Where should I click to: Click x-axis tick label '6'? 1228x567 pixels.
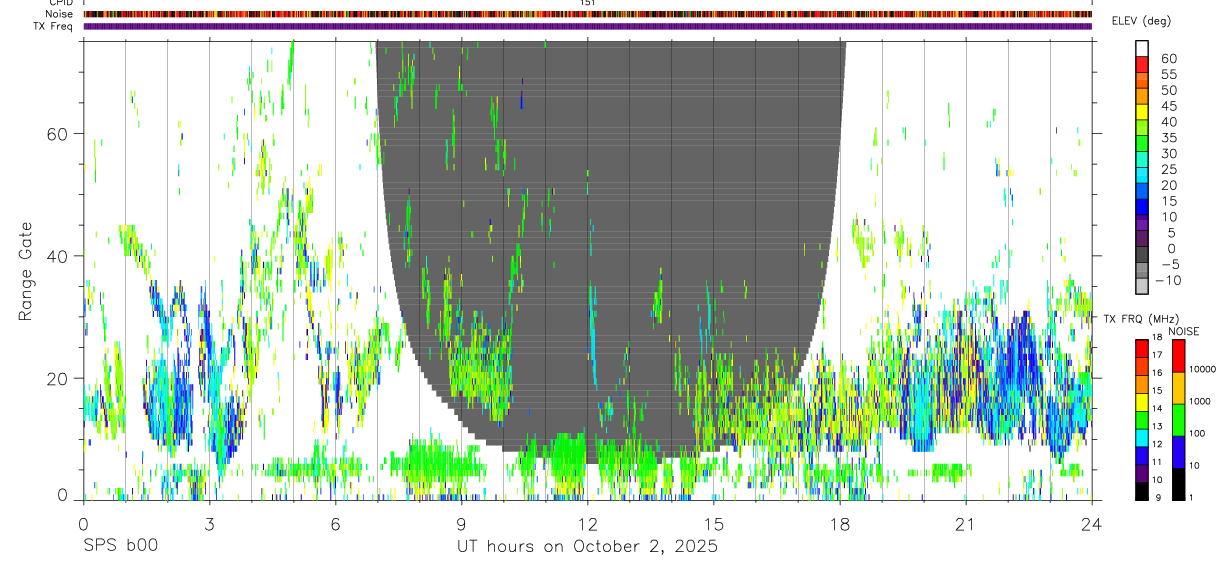point(335,523)
